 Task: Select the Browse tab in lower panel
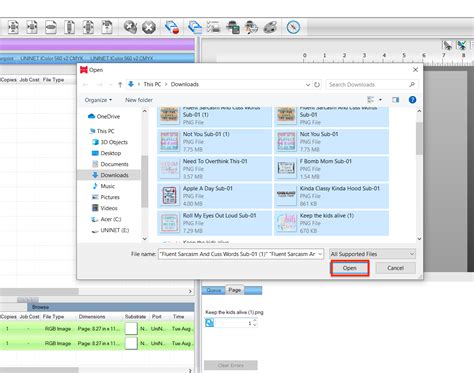pos(41,307)
